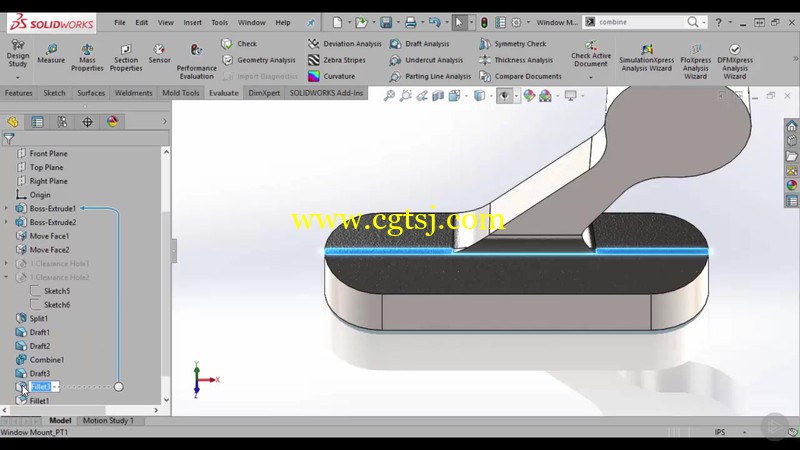
Task: Switch to the Features tab
Action: point(18,93)
